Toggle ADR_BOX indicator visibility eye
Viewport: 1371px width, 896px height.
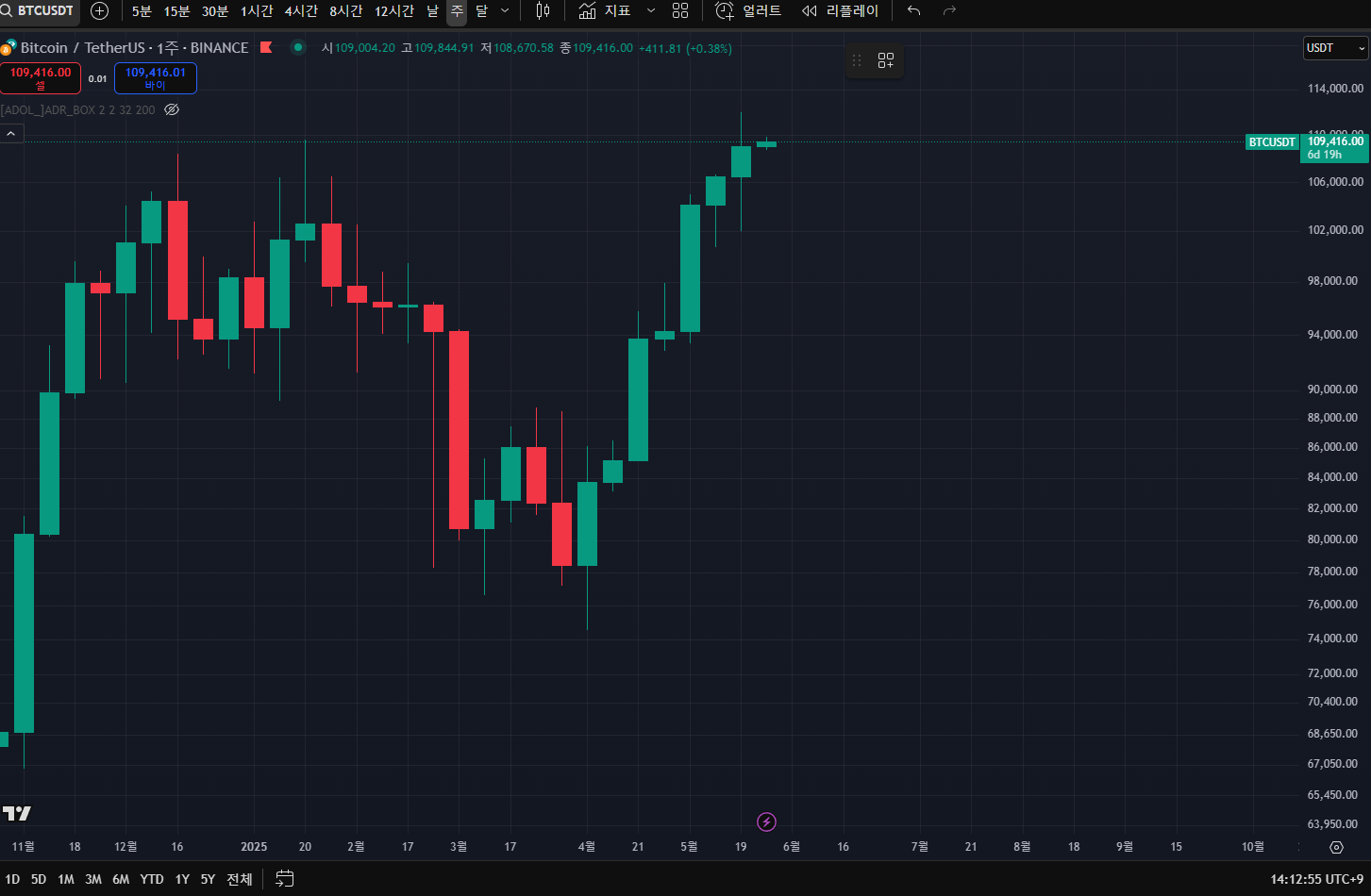coord(172,109)
